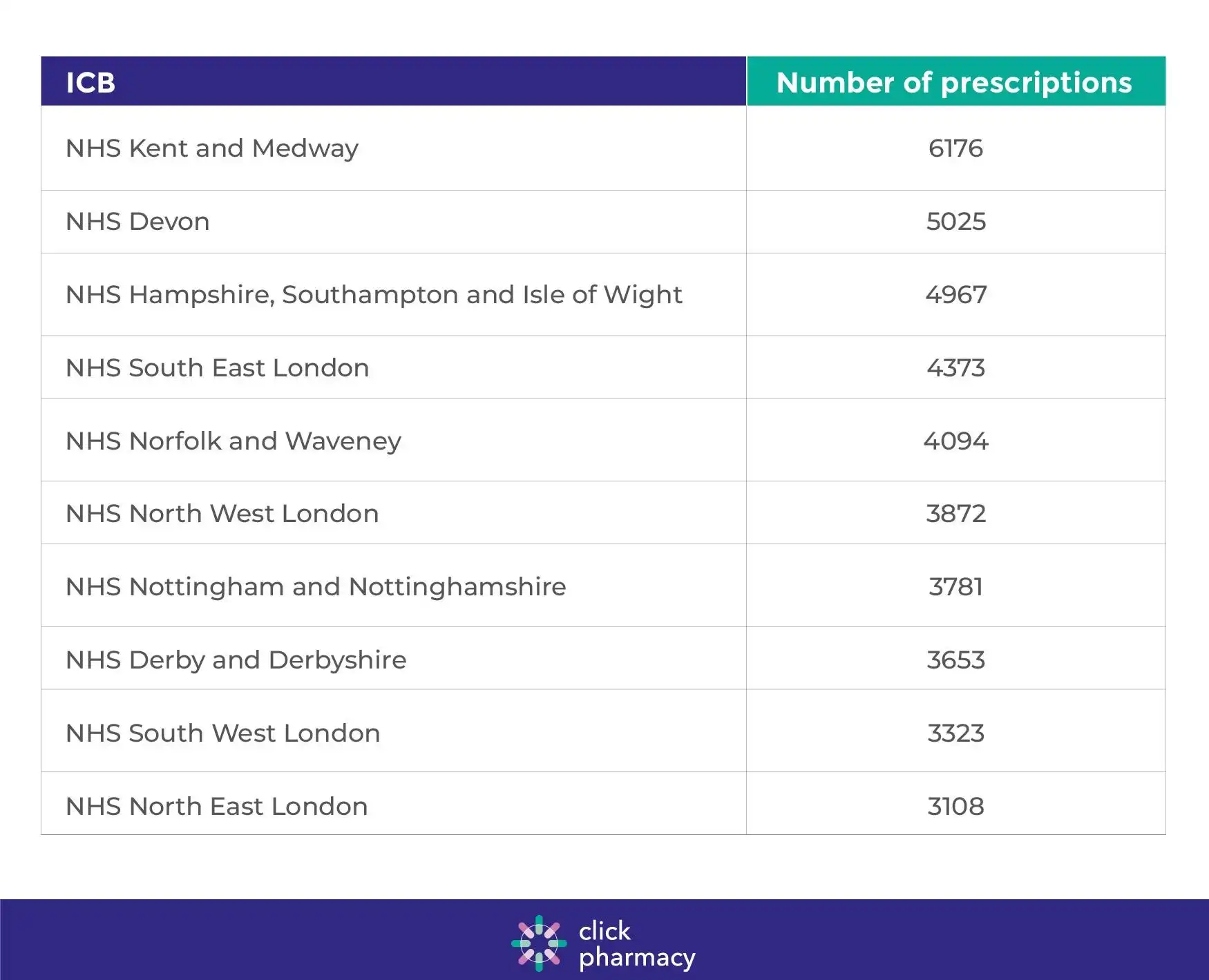Click the NHS Kent and Medway row
This screenshot has height=980, width=1209.
(x=603, y=148)
